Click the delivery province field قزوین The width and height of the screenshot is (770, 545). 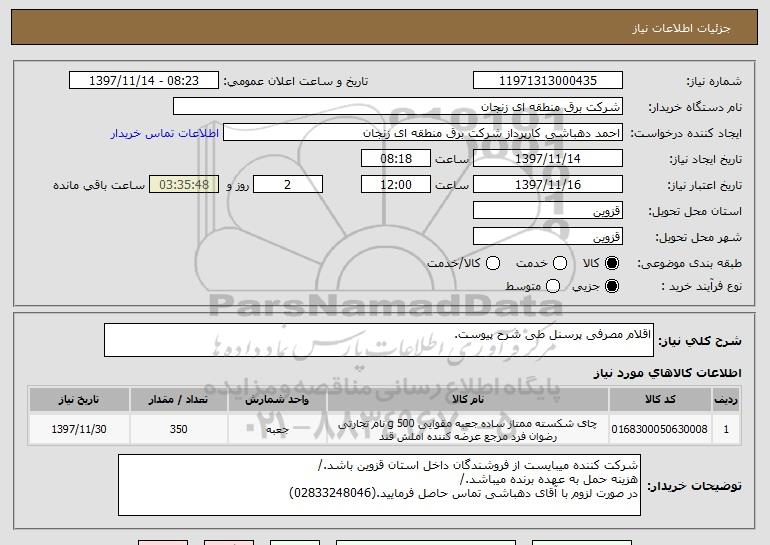[548, 210]
